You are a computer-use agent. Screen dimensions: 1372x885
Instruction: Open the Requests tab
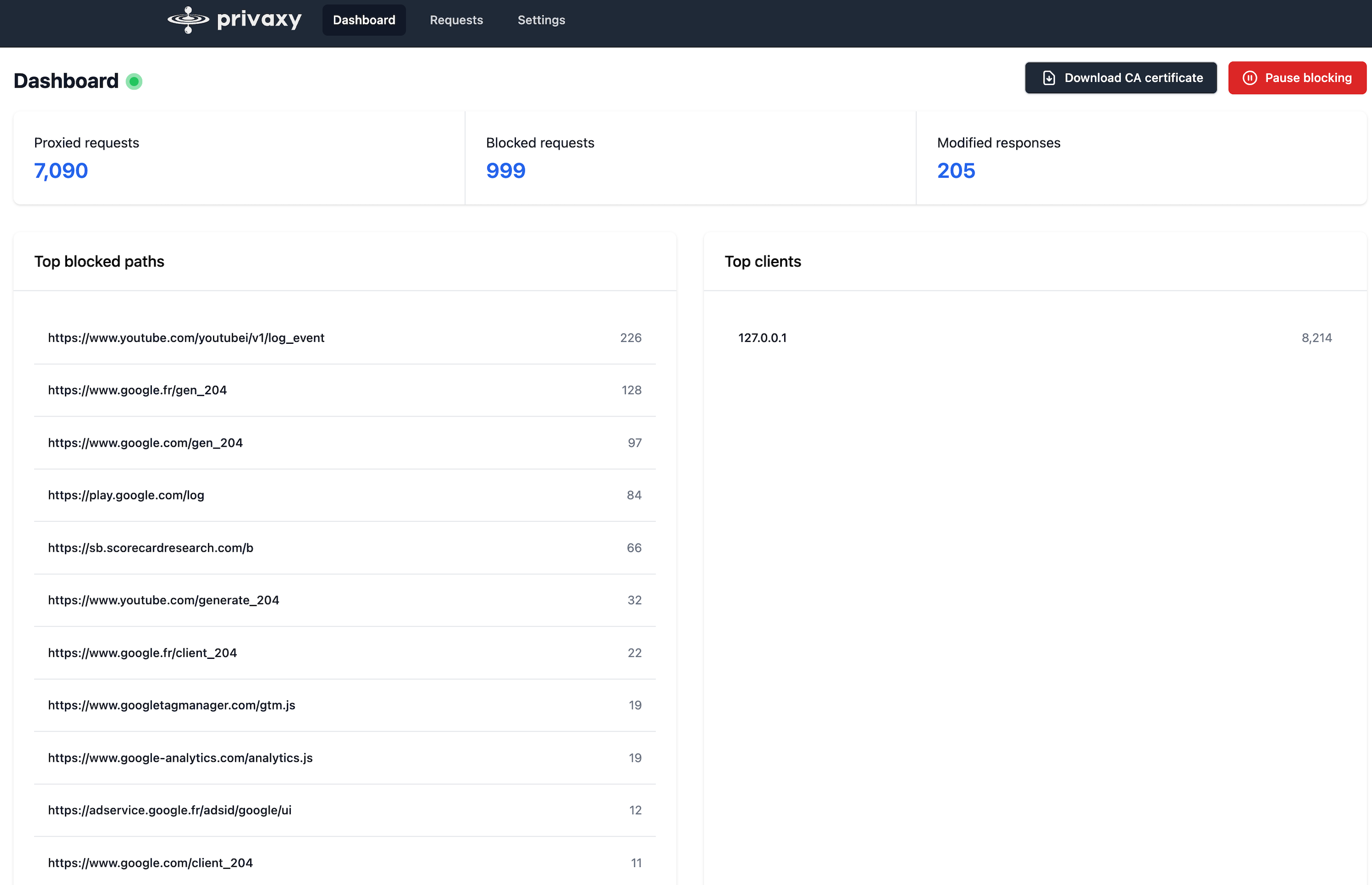coord(456,20)
